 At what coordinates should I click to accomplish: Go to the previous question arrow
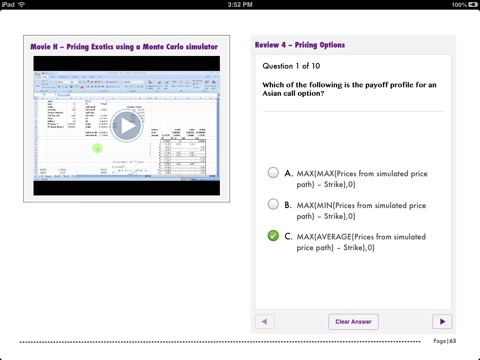(265, 322)
